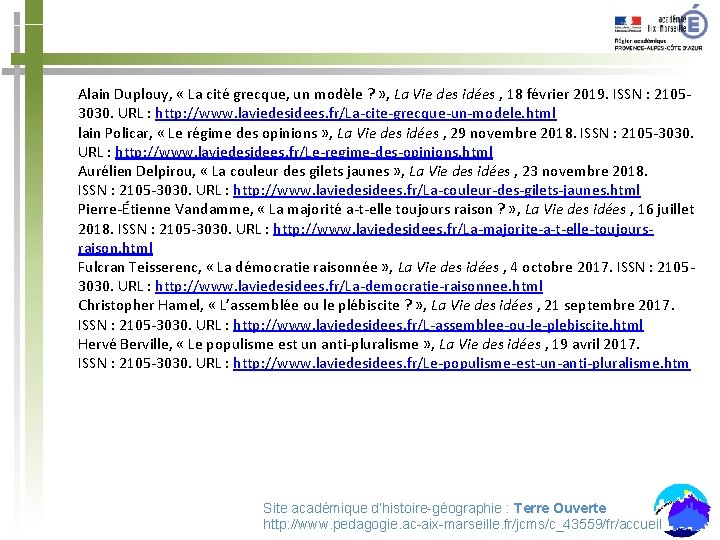This screenshot has height=540, width=720.
Task: Click the title « La démocratie raisonnée »
Action: [x=298, y=267]
